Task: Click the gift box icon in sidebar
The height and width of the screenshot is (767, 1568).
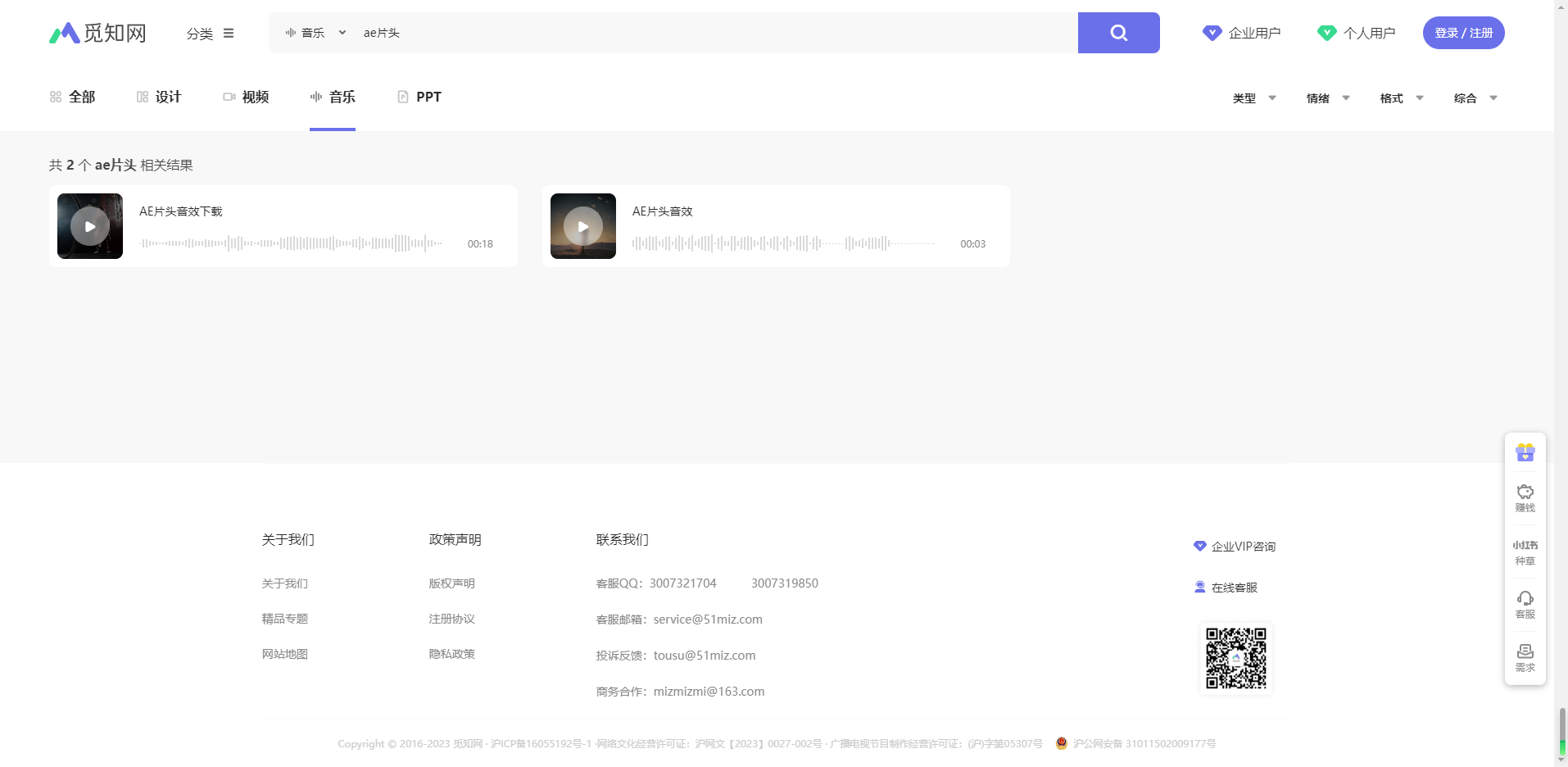Action: 1524,452
